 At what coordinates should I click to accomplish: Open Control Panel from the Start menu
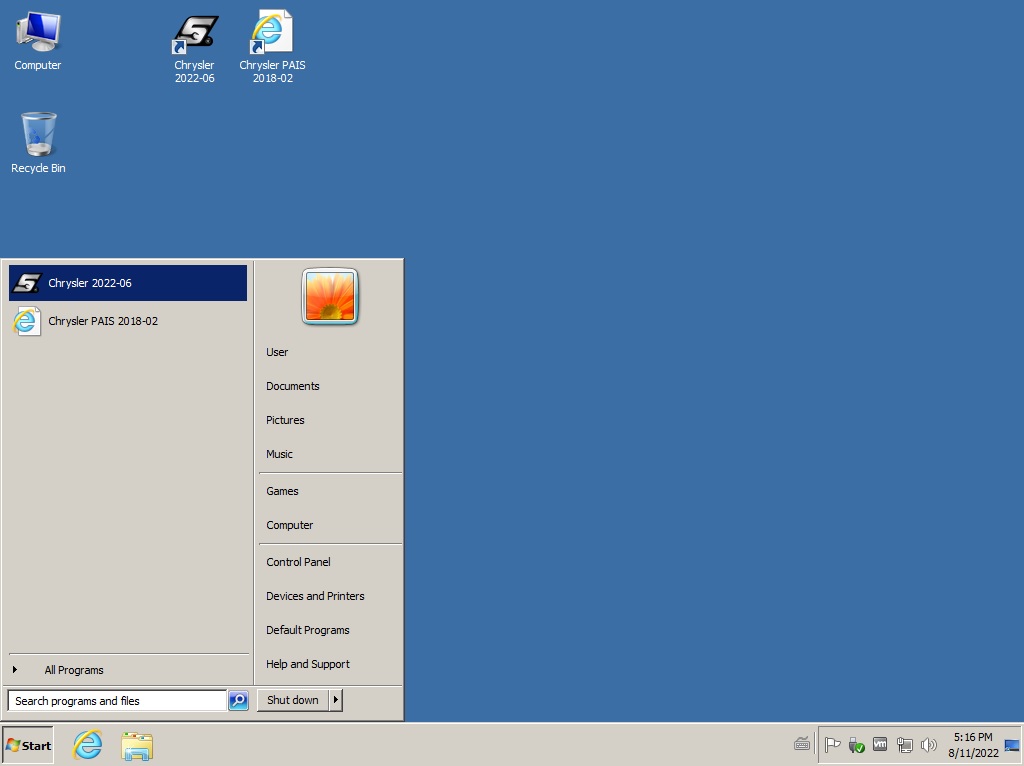pyautogui.click(x=298, y=562)
